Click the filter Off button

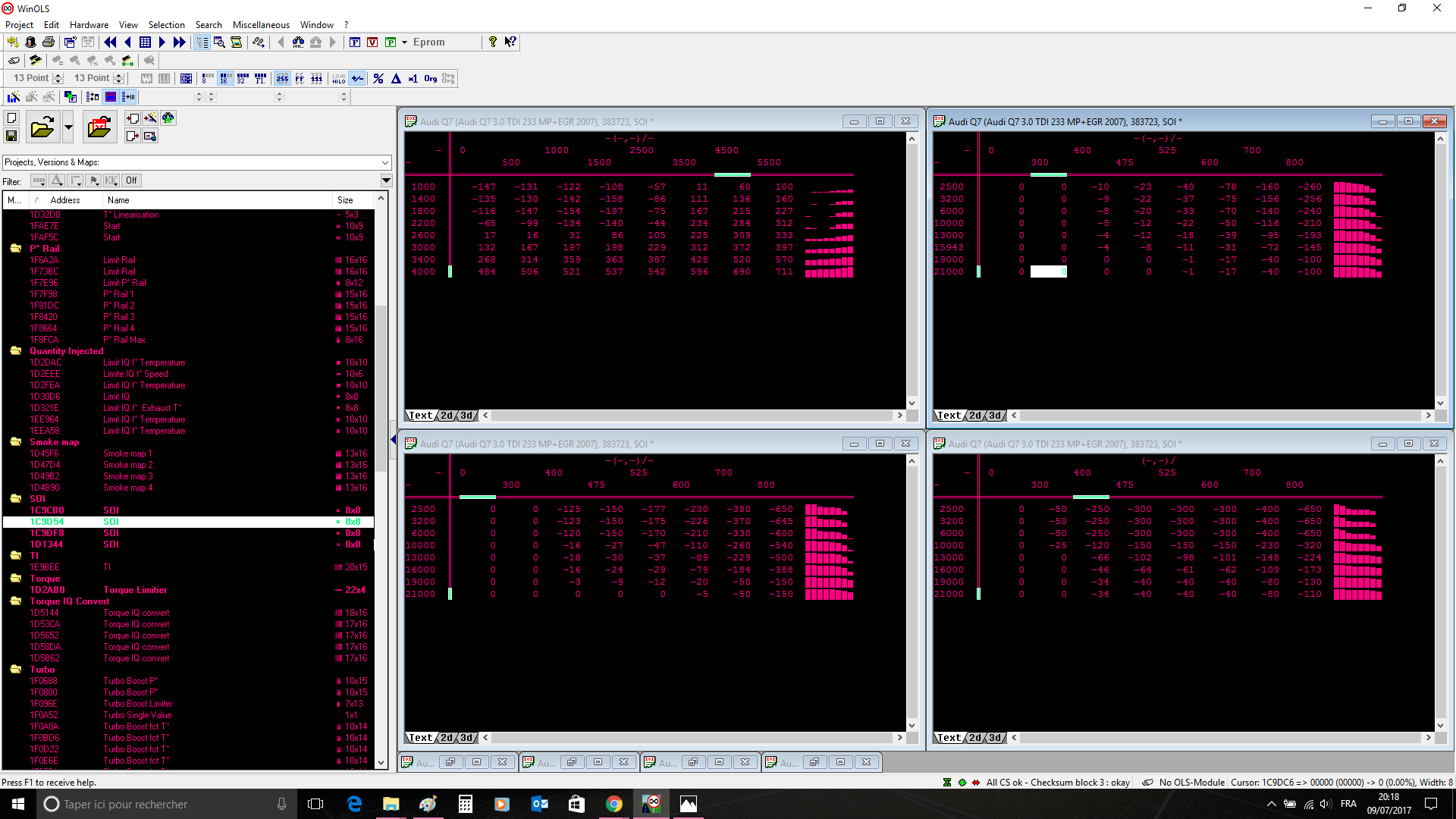click(131, 180)
